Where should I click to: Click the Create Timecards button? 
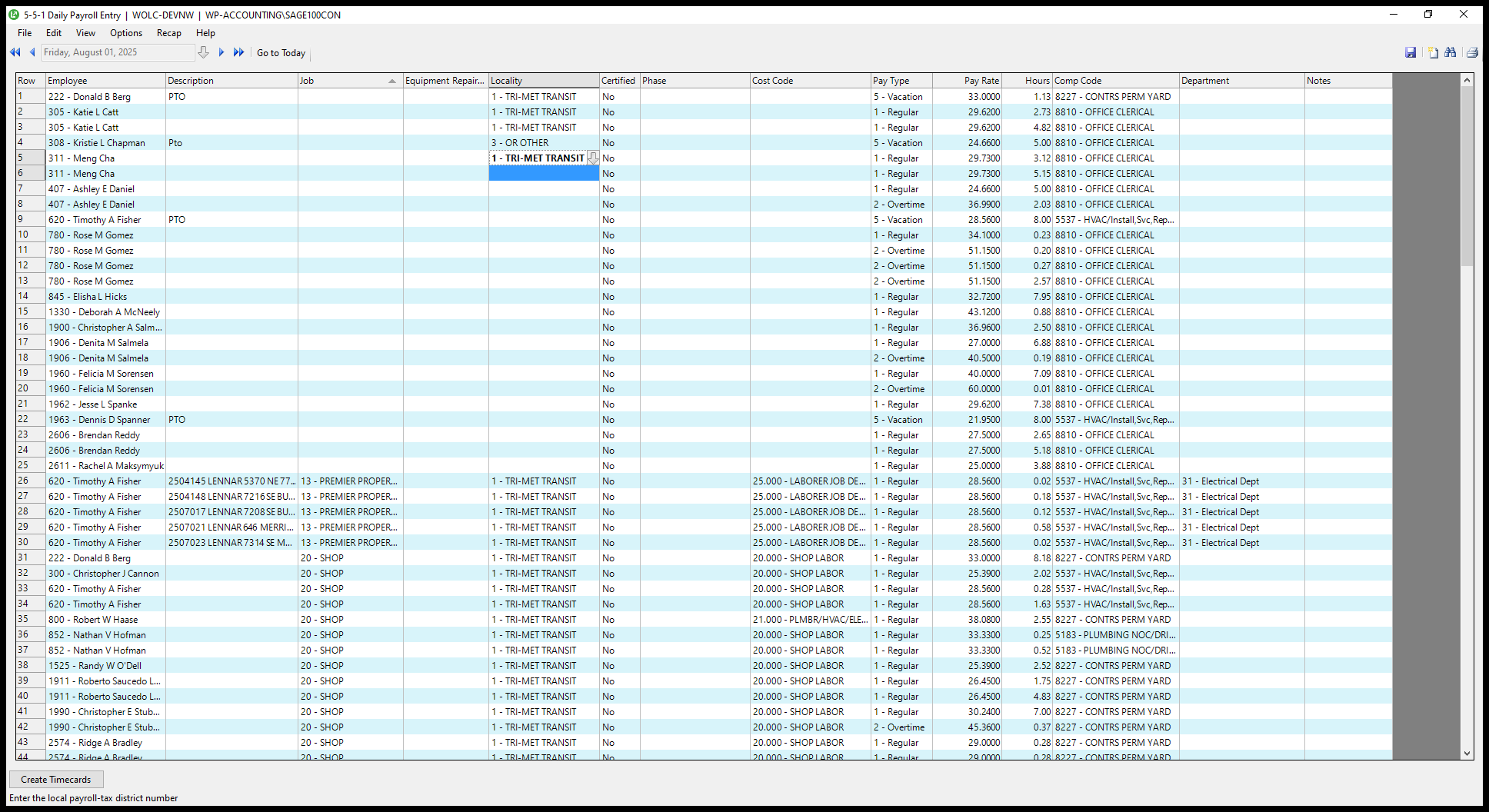pyautogui.click(x=56, y=779)
